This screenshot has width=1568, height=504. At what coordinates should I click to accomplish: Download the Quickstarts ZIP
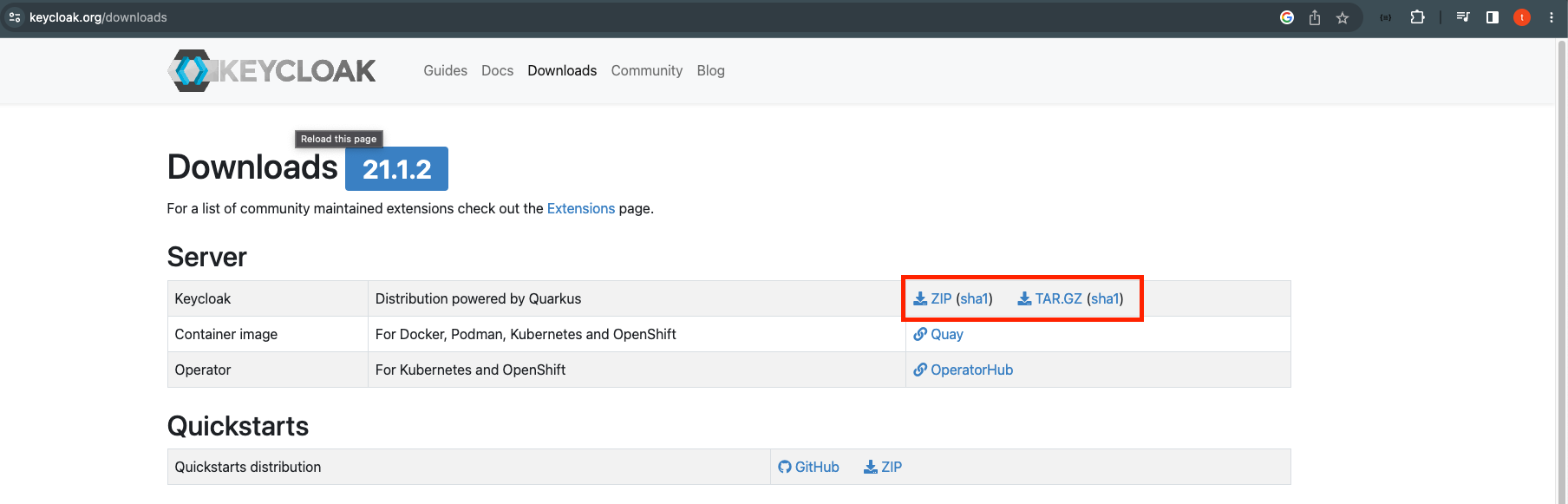pyautogui.click(x=883, y=467)
